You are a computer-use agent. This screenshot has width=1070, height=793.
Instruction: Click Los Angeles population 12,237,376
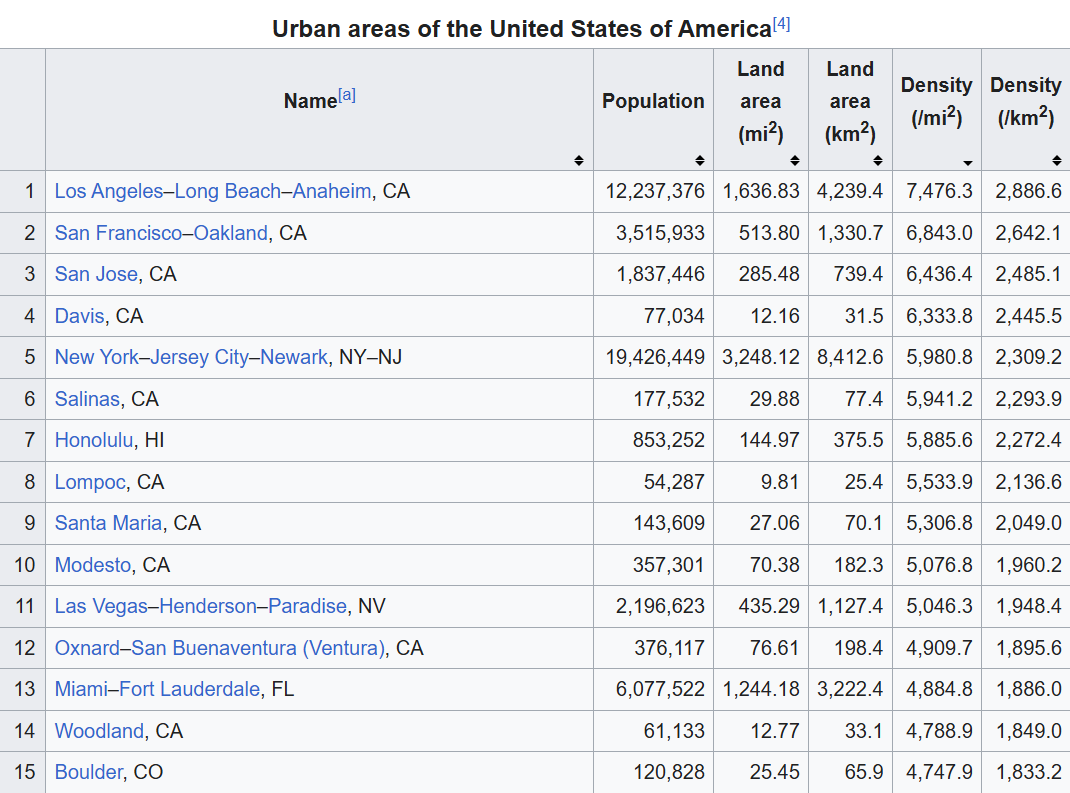(655, 191)
